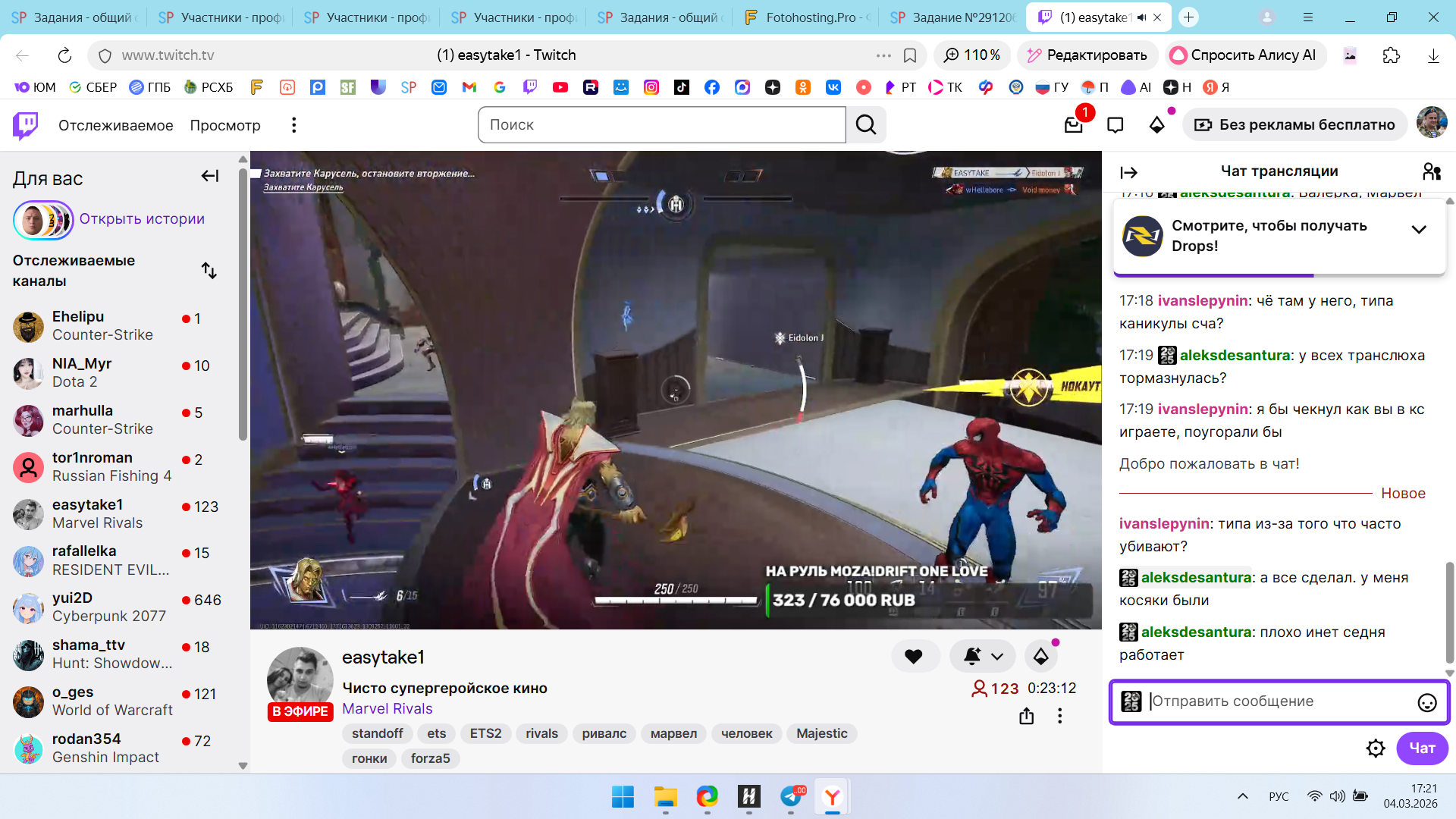Open the chat community users list icon
This screenshot has width=1456, height=819.
pos(1431,172)
